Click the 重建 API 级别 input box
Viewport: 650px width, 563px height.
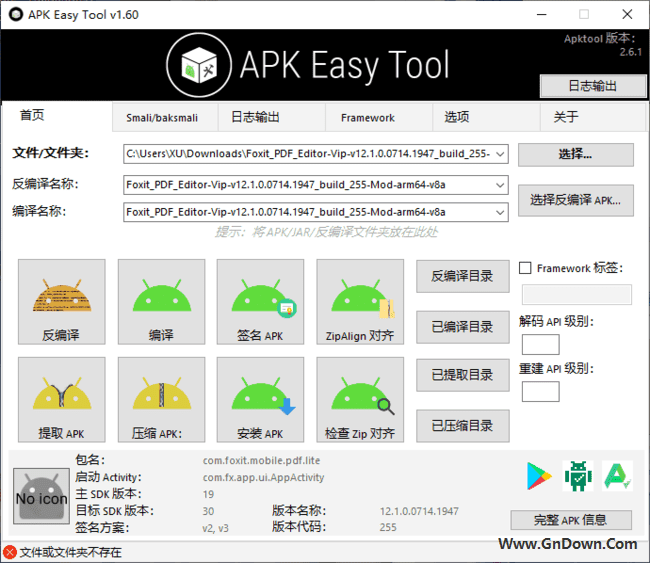[540, 392]
